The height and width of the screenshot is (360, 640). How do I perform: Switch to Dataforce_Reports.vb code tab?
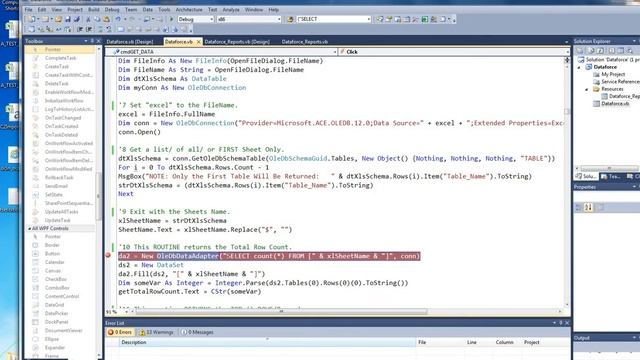click(x=304, y=42)
